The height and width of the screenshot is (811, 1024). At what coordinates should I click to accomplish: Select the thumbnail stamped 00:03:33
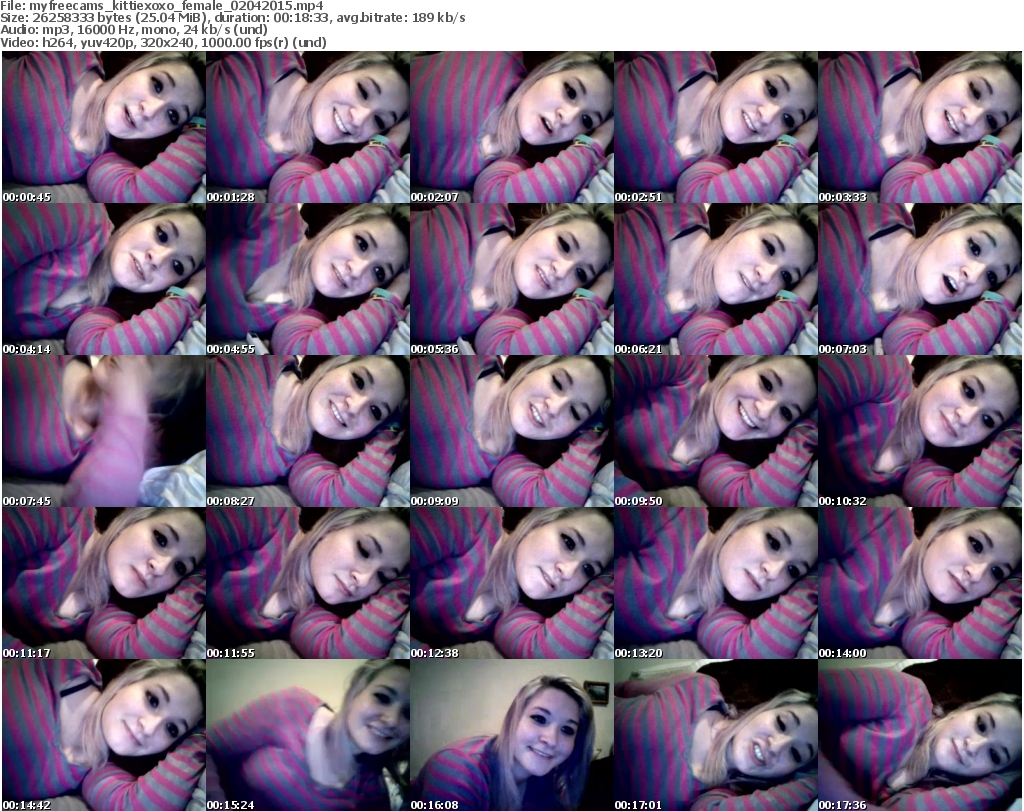coord(920,127)
